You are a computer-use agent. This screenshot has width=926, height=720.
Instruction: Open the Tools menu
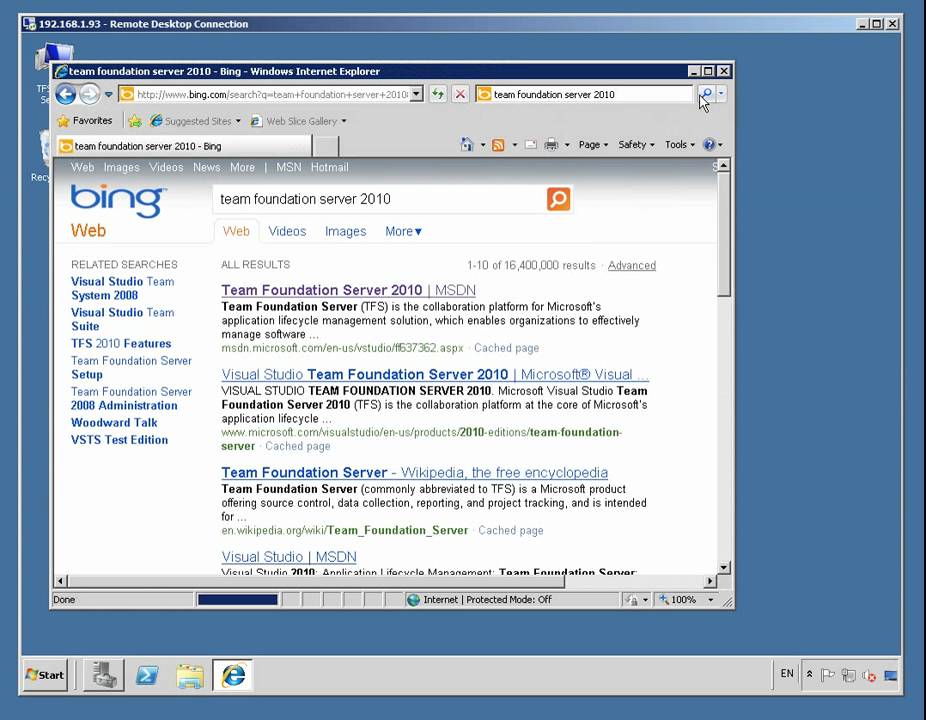[x=680, y=145]
